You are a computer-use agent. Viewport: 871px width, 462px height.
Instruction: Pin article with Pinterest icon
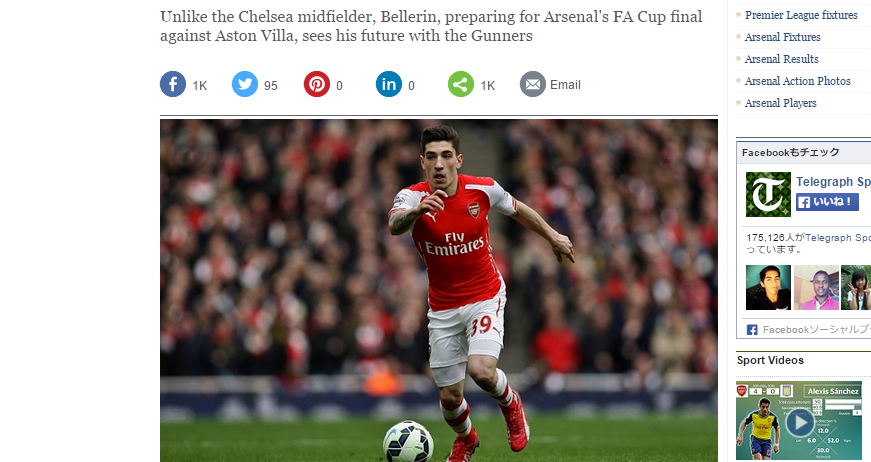click(317, 84)
